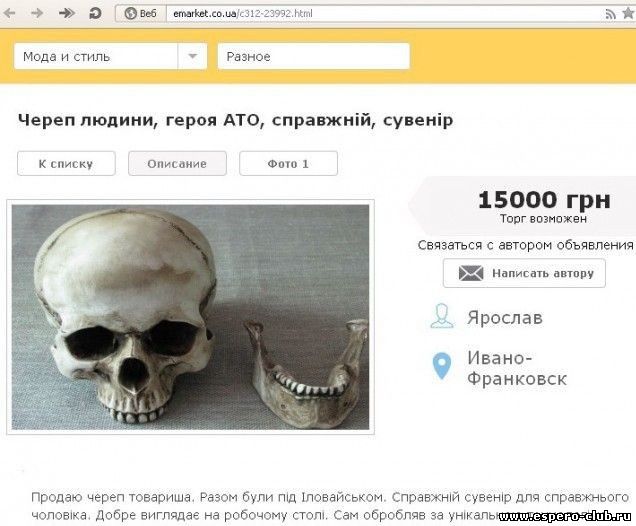
Task: Switch to the Описание tab
Action: (x=177, y=163)
